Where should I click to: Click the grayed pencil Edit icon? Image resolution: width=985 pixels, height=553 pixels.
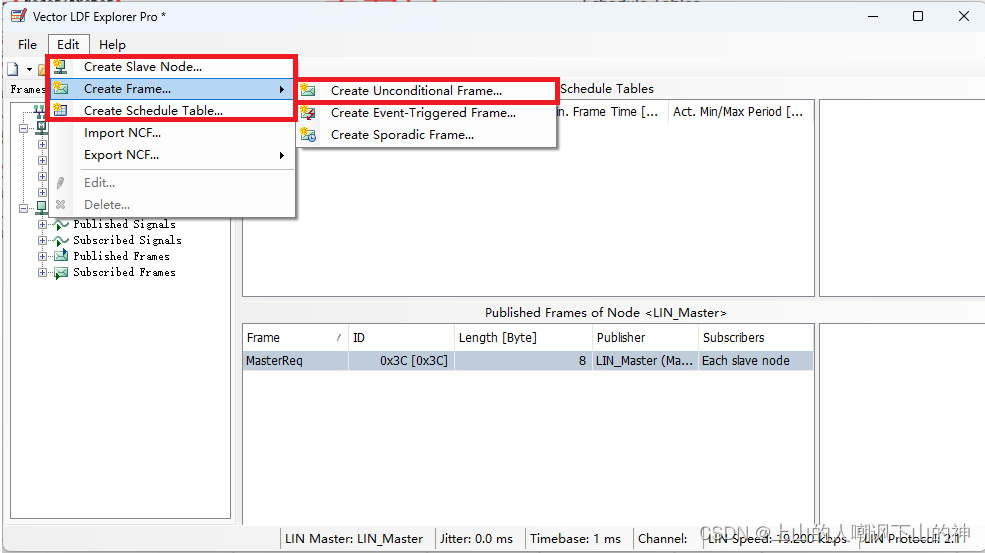(60, 183)
